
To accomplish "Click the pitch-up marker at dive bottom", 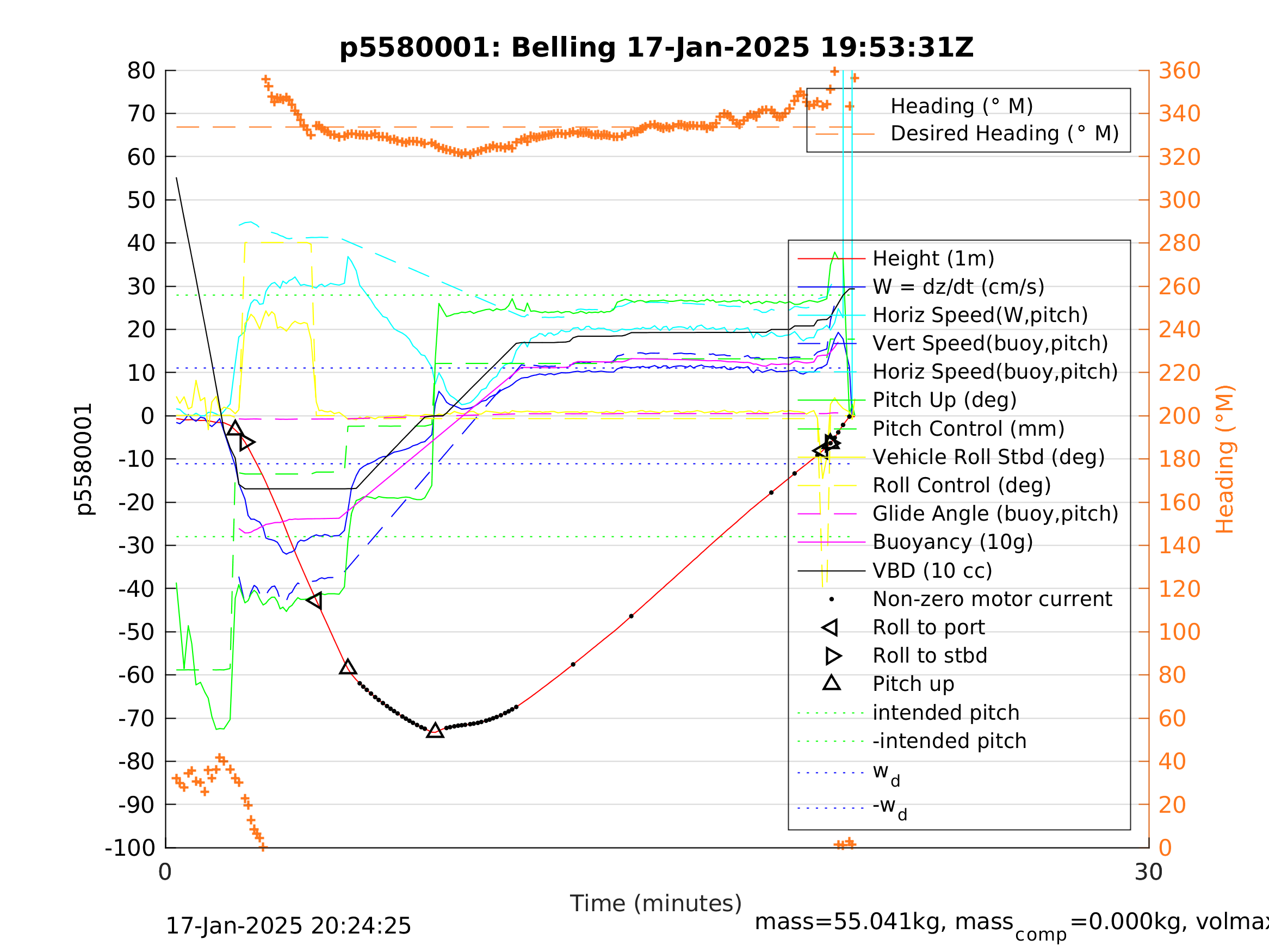I will coord(436,731).
